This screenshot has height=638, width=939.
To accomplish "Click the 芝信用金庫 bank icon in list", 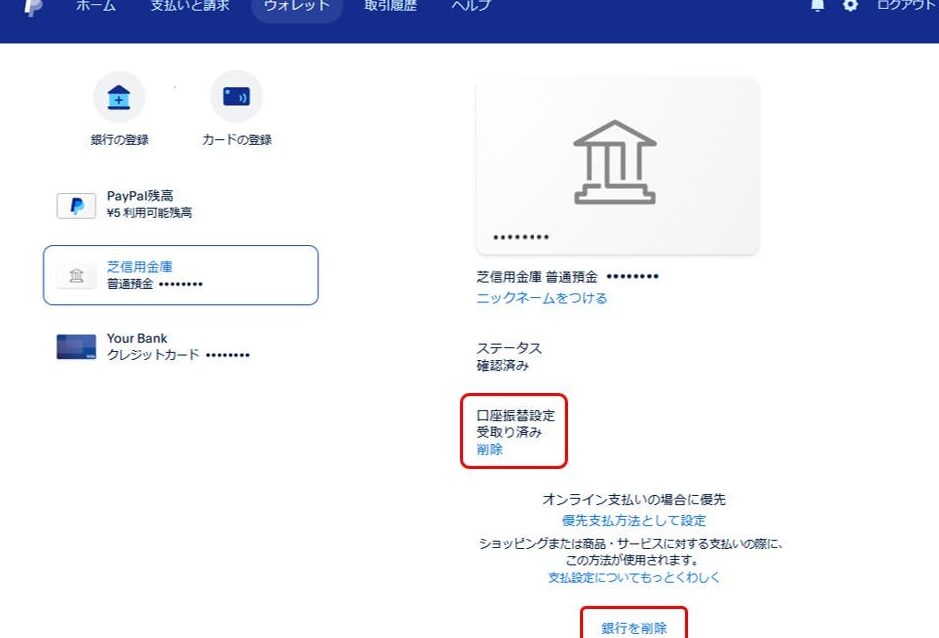I will 76,276.
